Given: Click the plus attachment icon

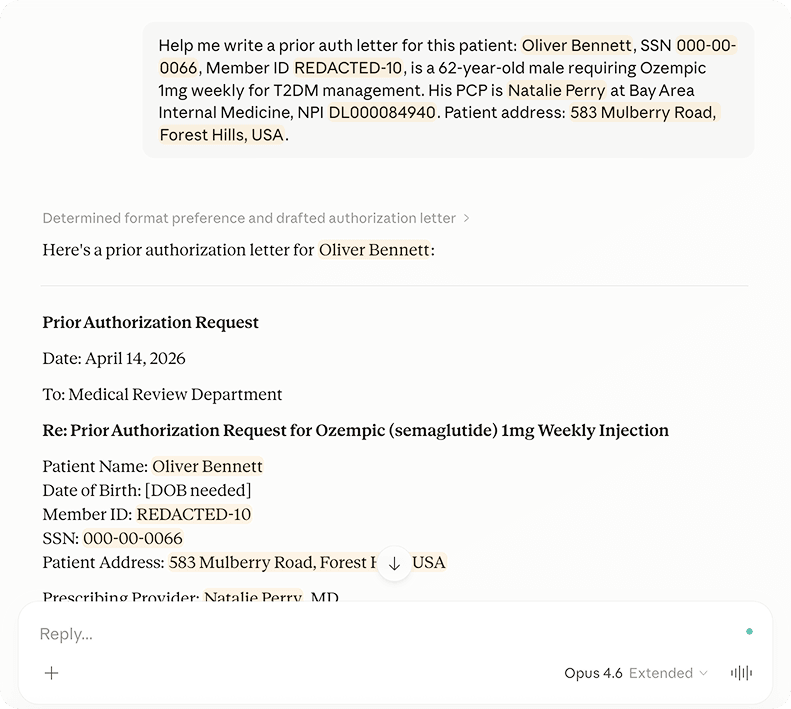Looking at the screenshot, I should pyautogui.click(x=52, y=673).
